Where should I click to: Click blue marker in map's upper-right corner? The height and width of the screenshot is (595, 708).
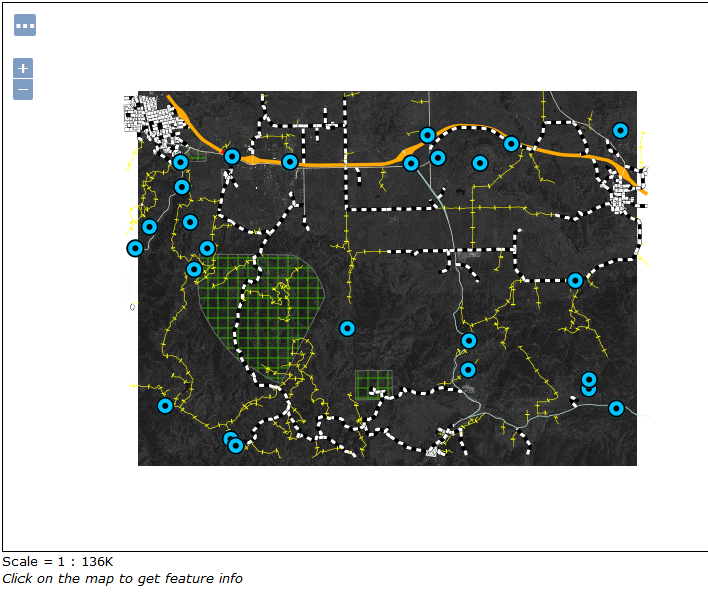point(620,130)
